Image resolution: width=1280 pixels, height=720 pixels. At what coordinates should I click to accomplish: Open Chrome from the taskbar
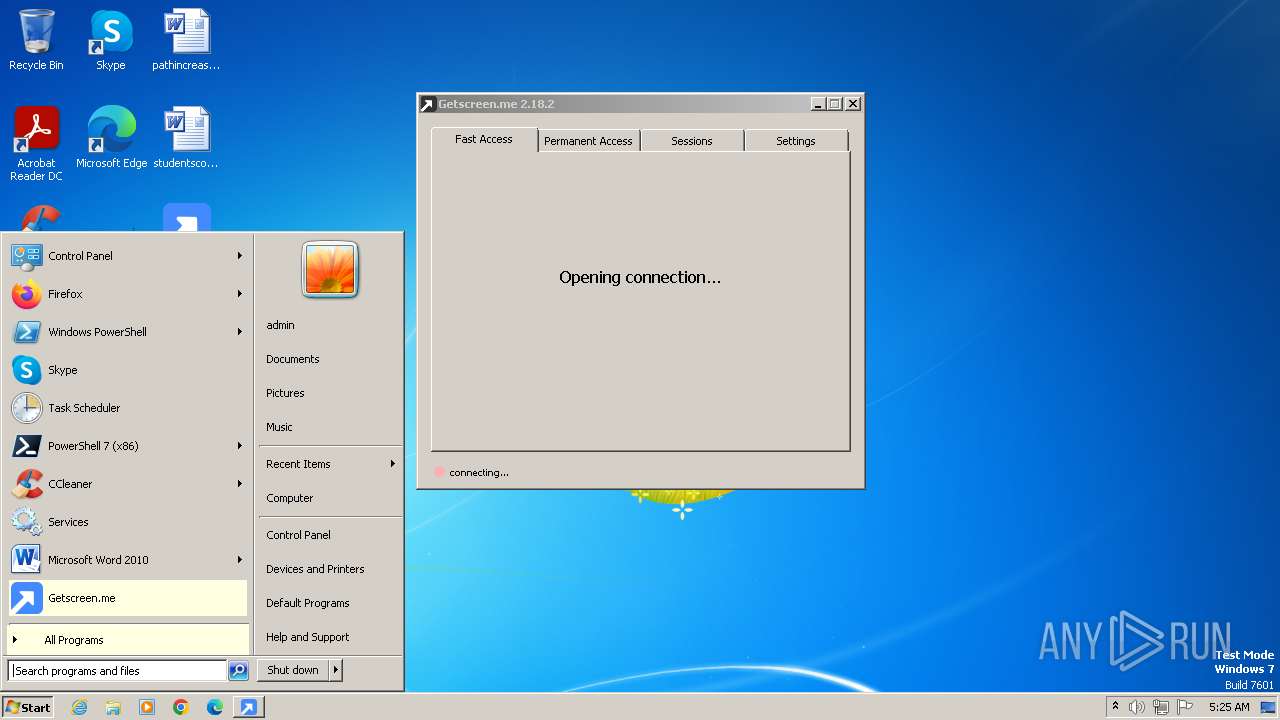[x=181, y=707]
